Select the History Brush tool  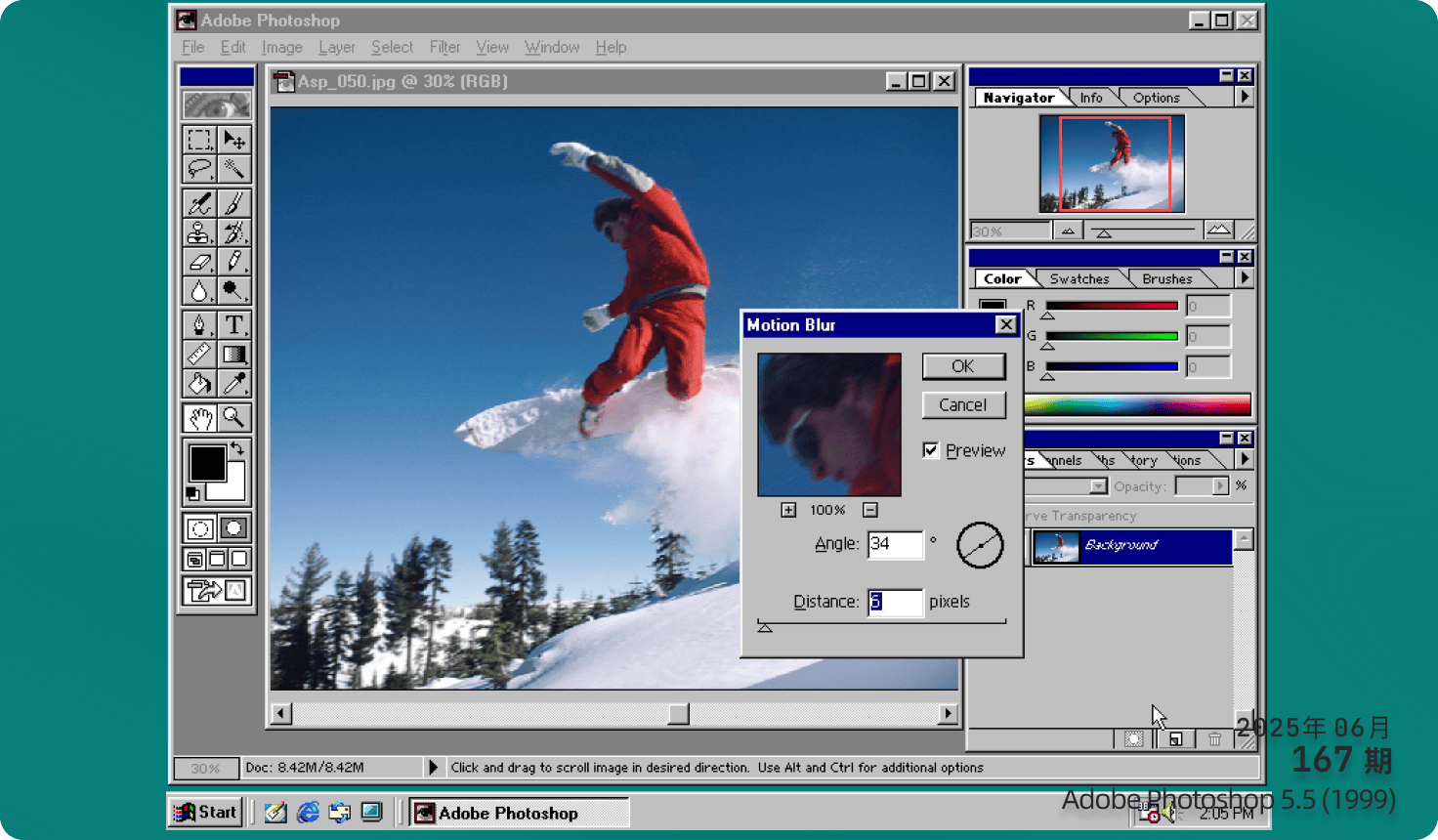[233, 232]
